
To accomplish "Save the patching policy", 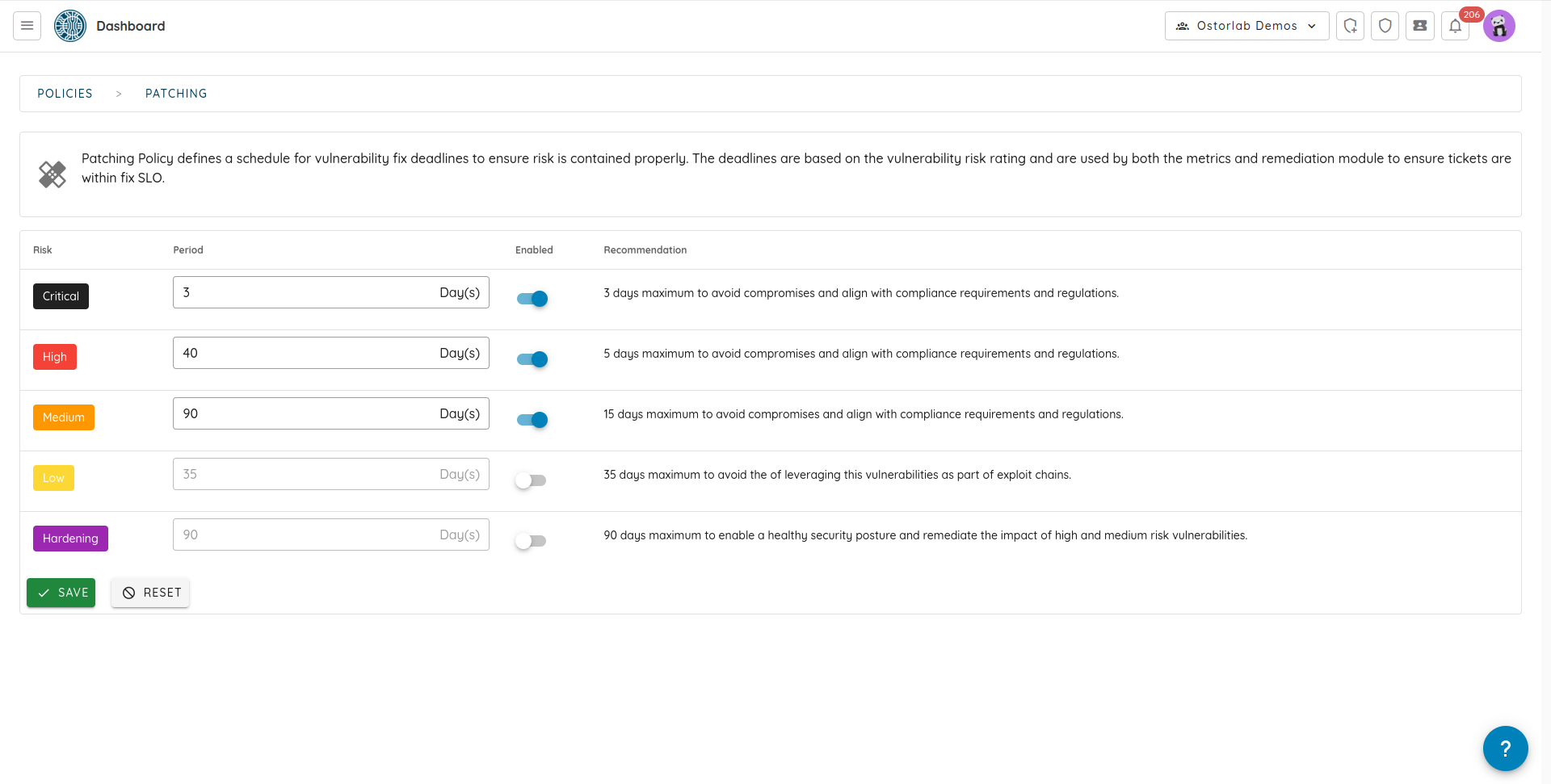I will coord(61,593).
